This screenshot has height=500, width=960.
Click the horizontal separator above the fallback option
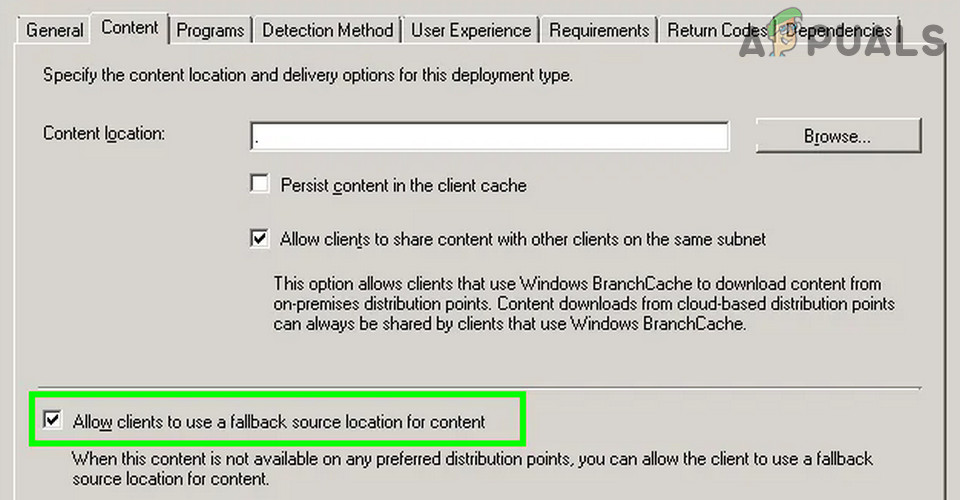tap(479, 387)
